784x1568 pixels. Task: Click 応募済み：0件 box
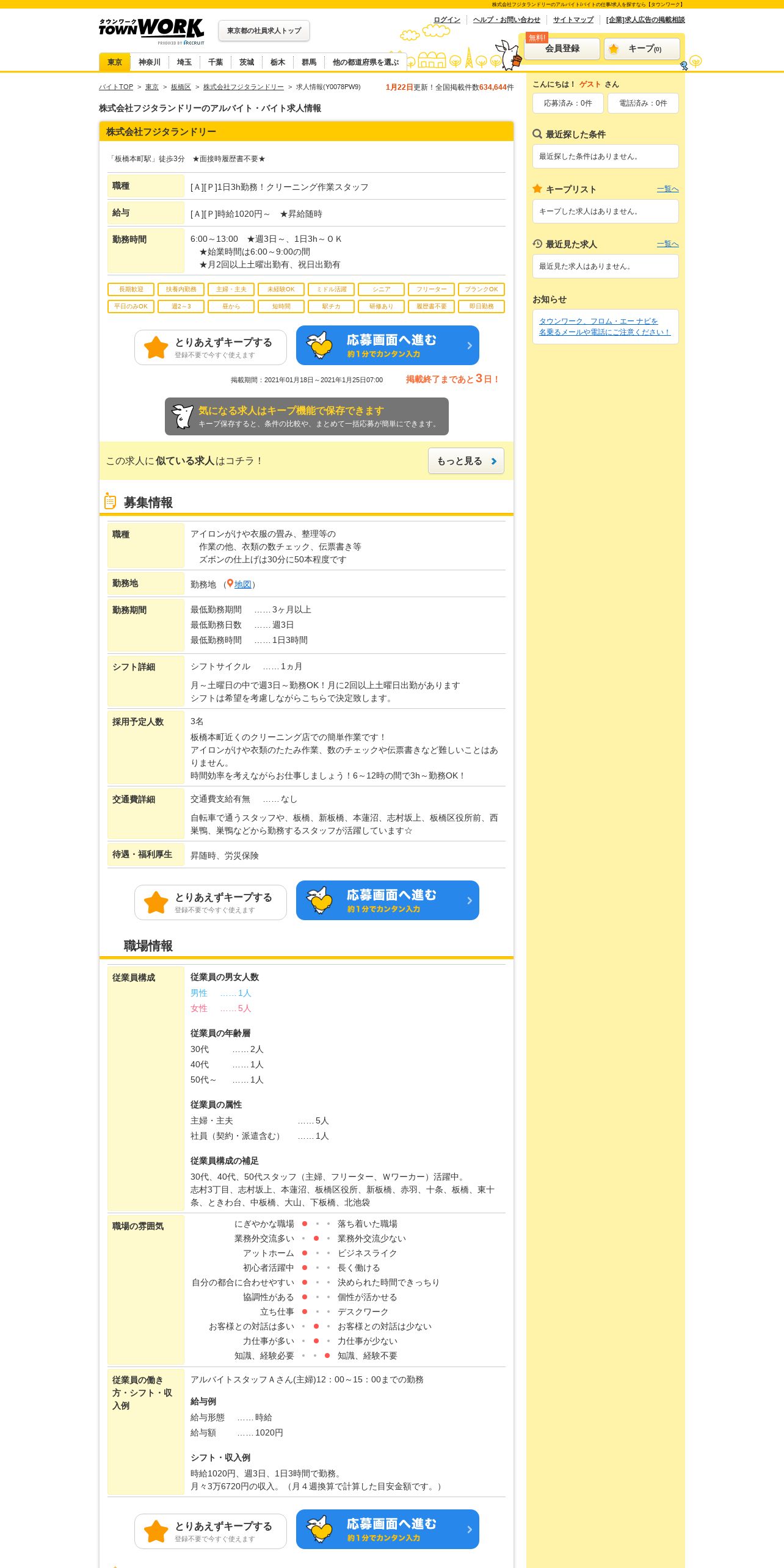pos(568,103)
